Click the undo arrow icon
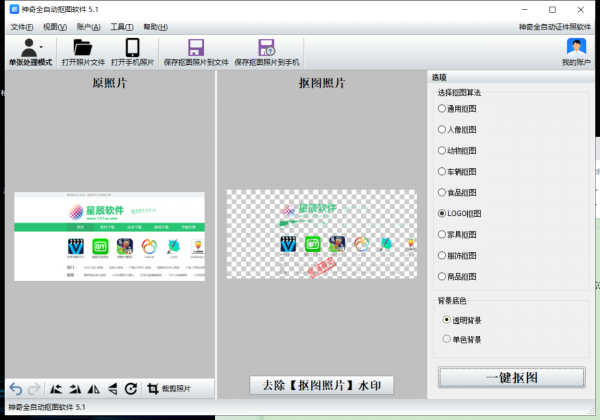 tap(16, 389)
